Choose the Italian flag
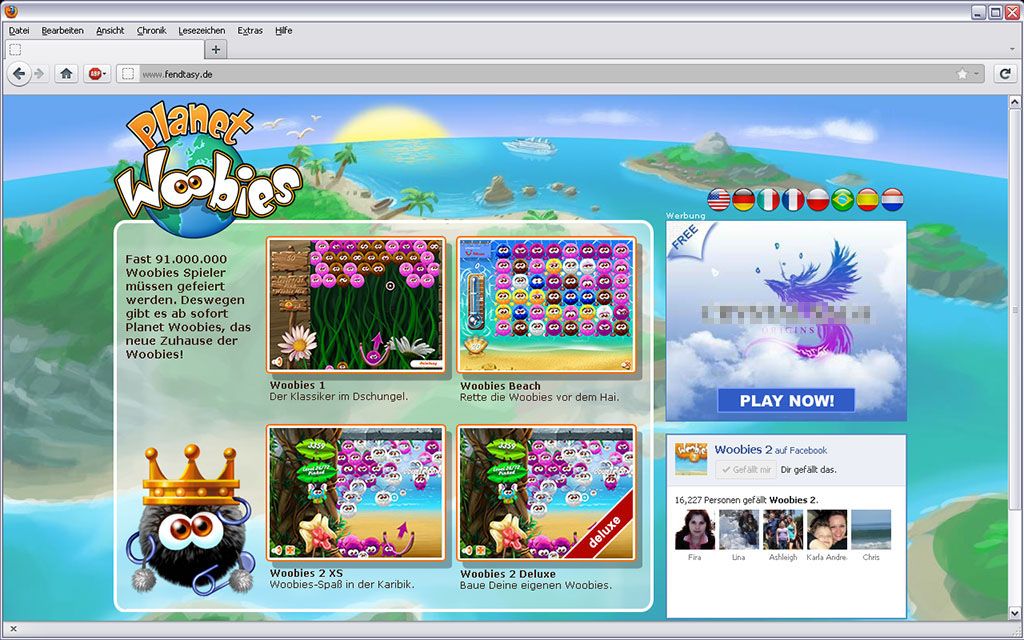Viewport: 1024px width, 640px height. pyautogui.click(x=768, y=200)
